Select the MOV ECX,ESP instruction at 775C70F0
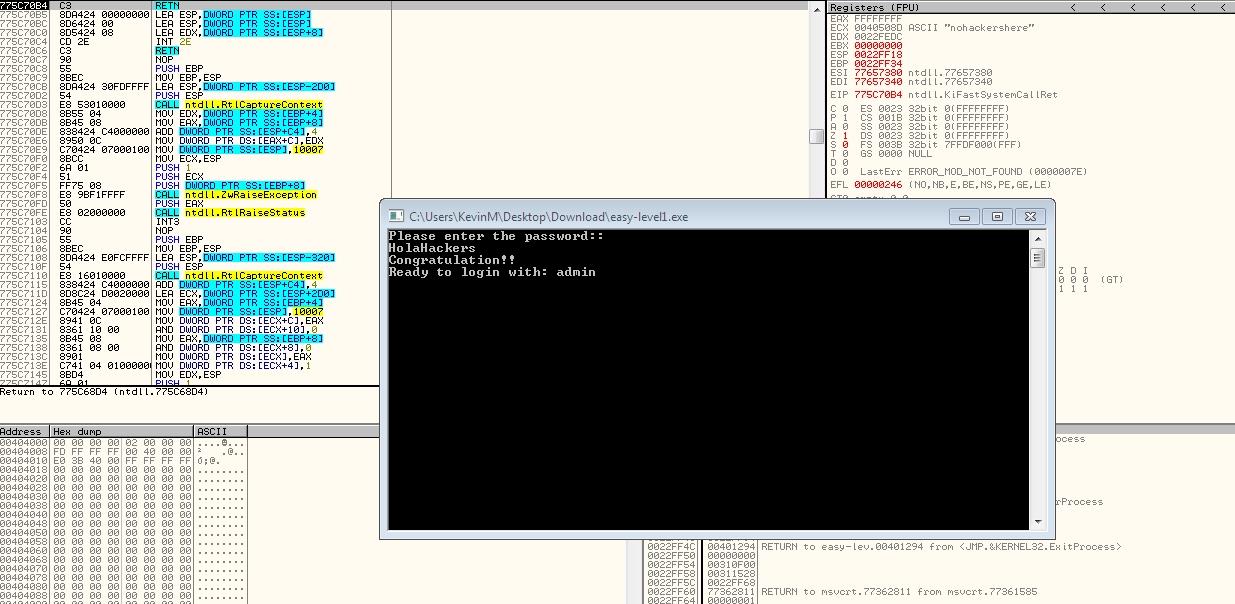1235x604 pixels. [188, 159]
